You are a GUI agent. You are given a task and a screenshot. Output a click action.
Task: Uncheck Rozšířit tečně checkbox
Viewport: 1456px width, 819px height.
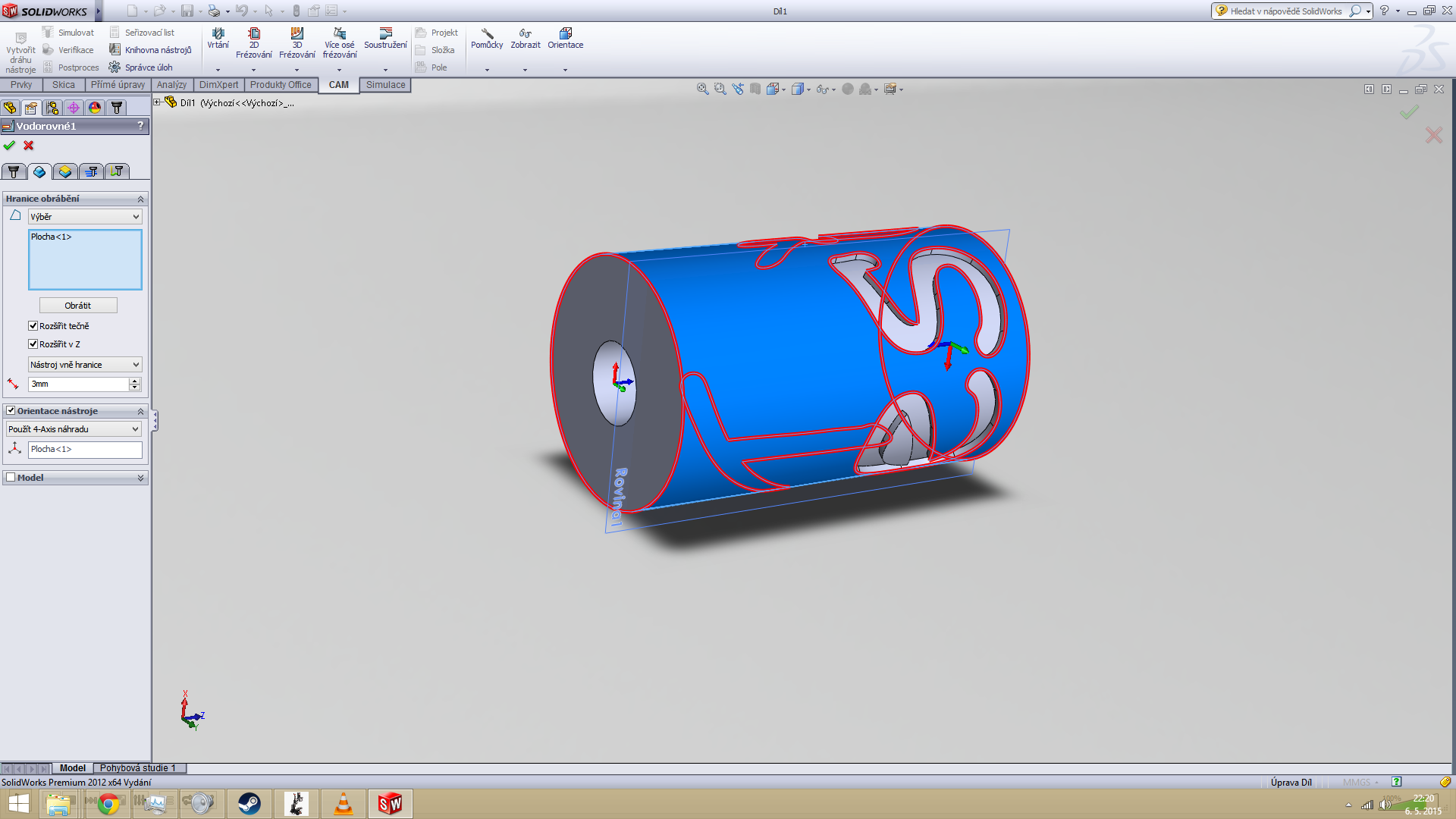pos(33,326)
